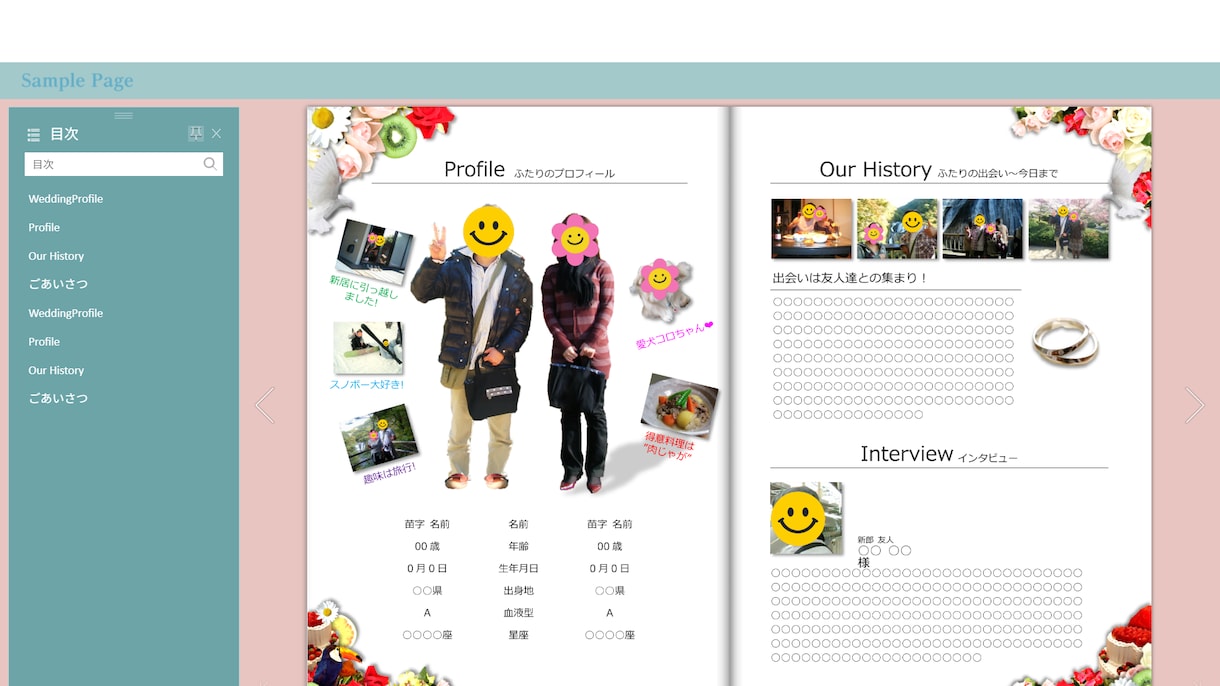Open the second WeddingProfile contents entry
This screenshot has height=686, width=1220.
(66, 313)
